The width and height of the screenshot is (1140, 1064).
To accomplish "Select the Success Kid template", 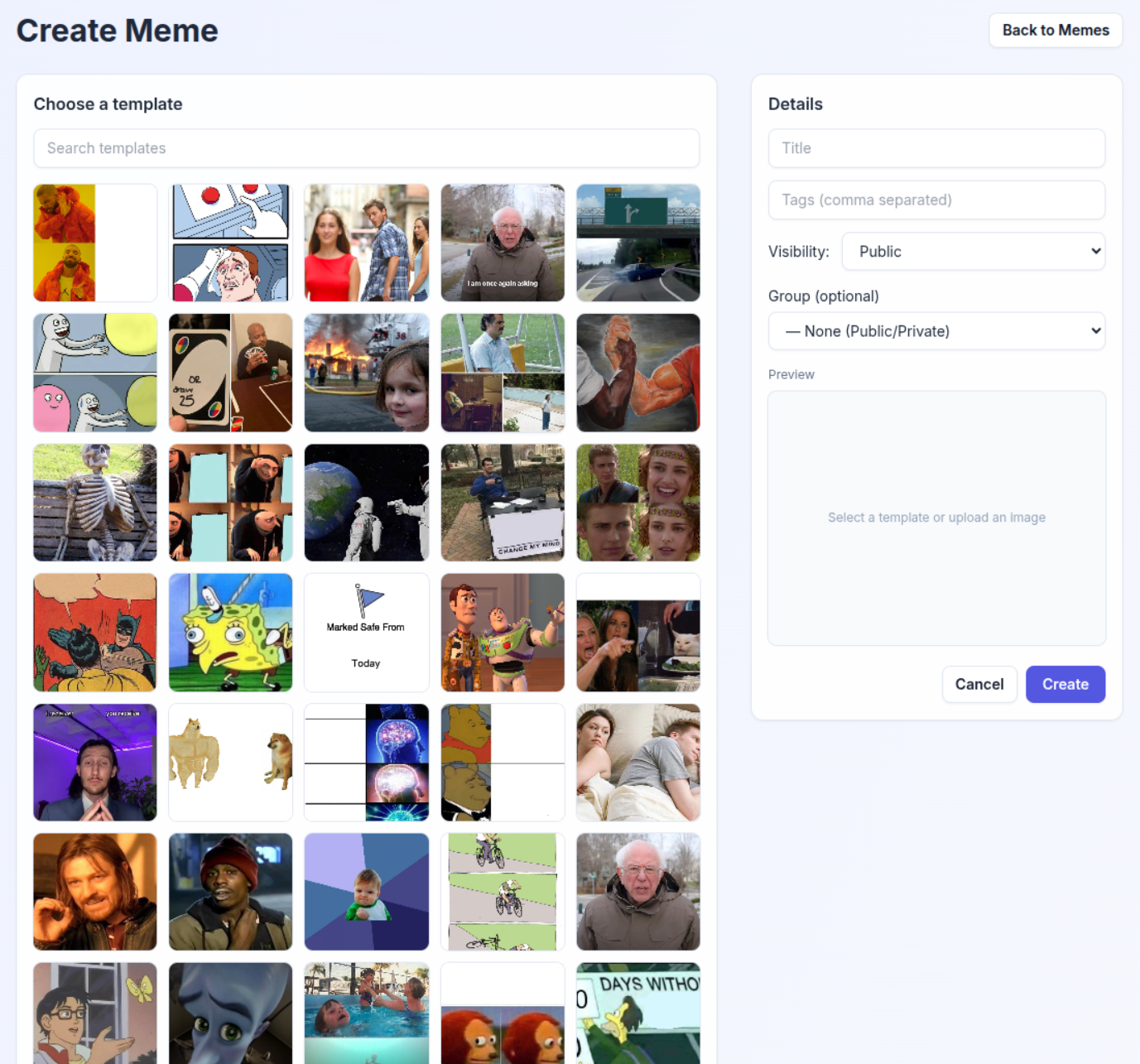I will (x=367, y=892).
